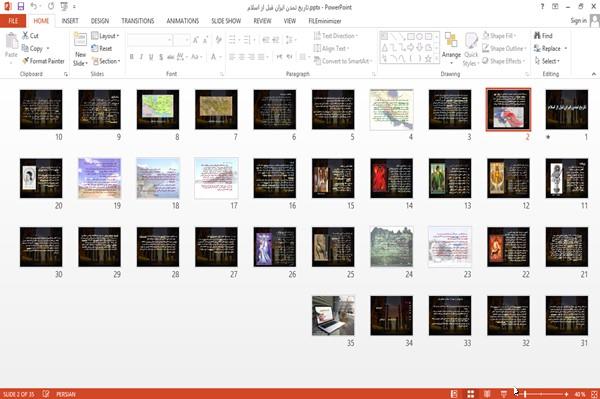Viewport: 600px width, 399px height.
Task: Open PowerPoint Help question mark icon
Action: [x=542, y=7]
